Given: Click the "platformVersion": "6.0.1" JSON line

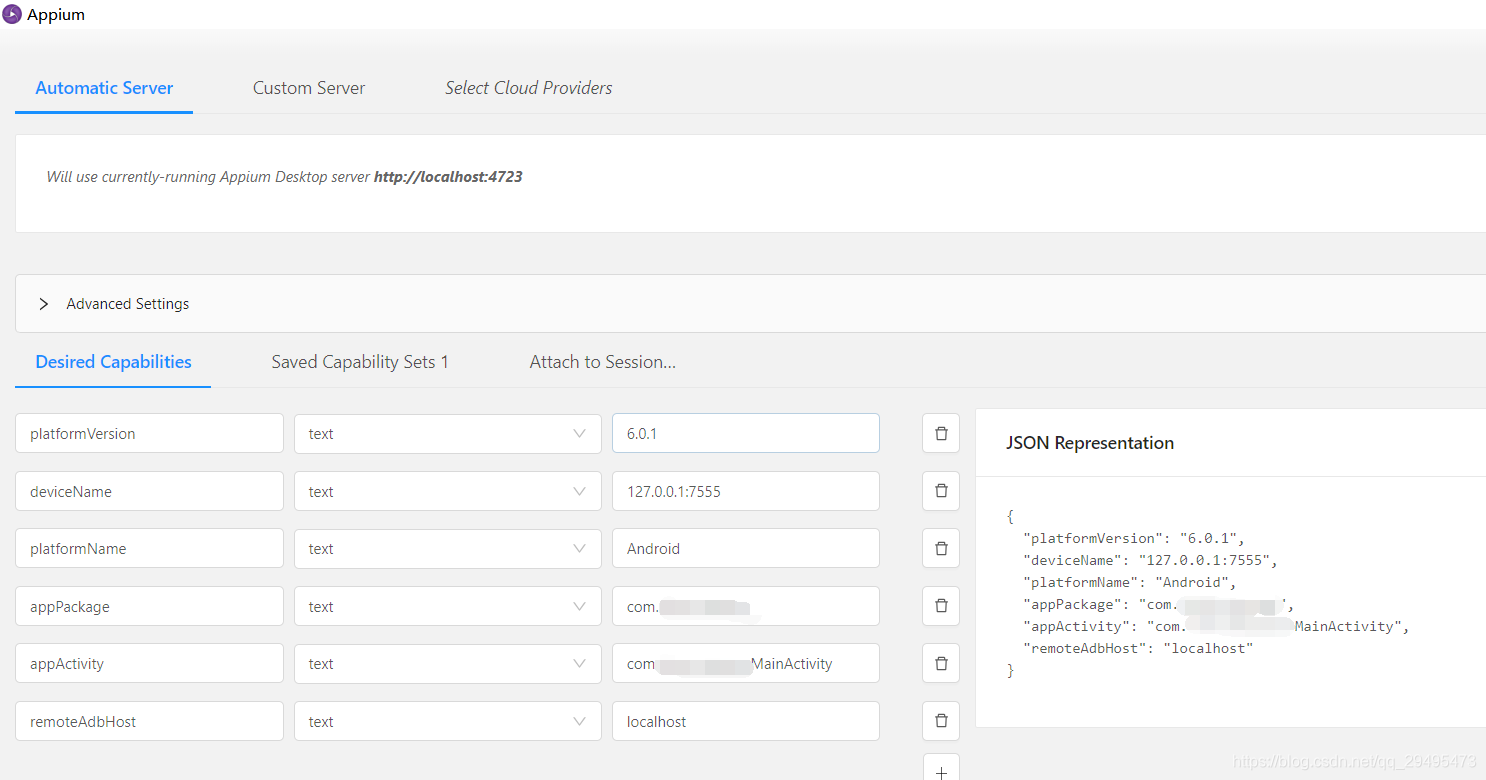Looking at the screenshot, I should 1134,538.
